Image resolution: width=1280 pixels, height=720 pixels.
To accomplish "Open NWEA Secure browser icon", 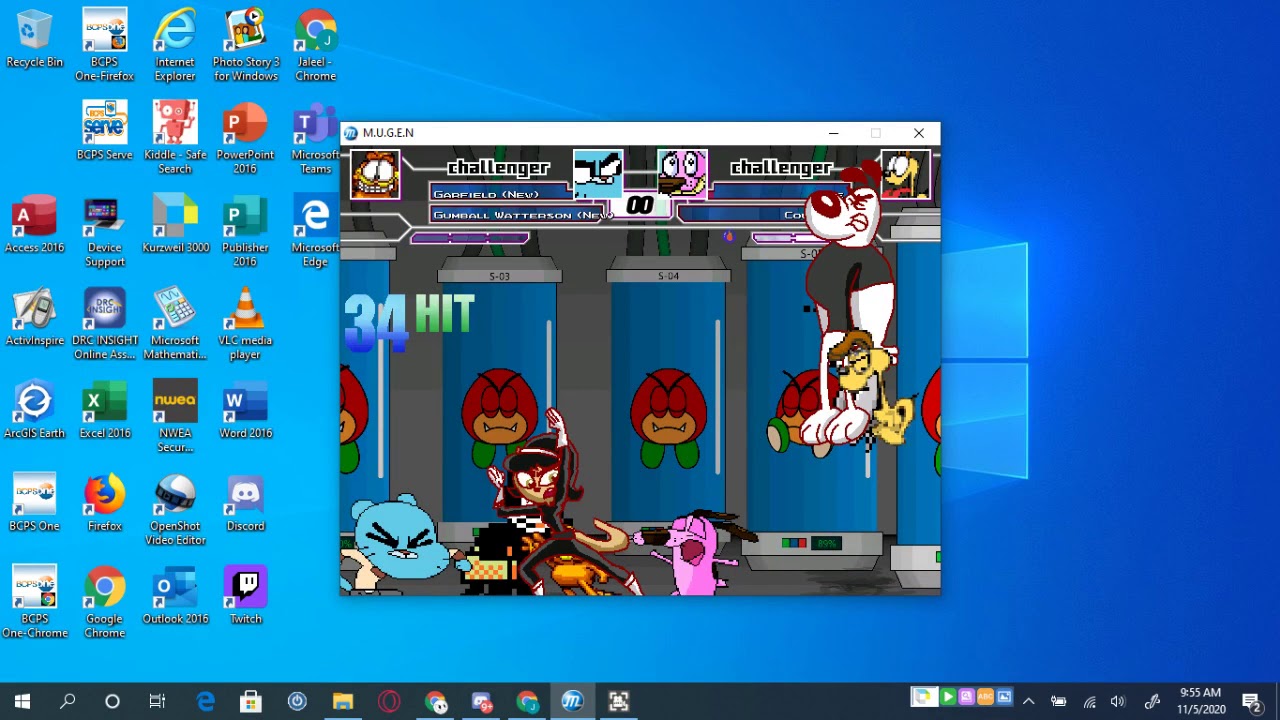I will click(x=175, y=417).
